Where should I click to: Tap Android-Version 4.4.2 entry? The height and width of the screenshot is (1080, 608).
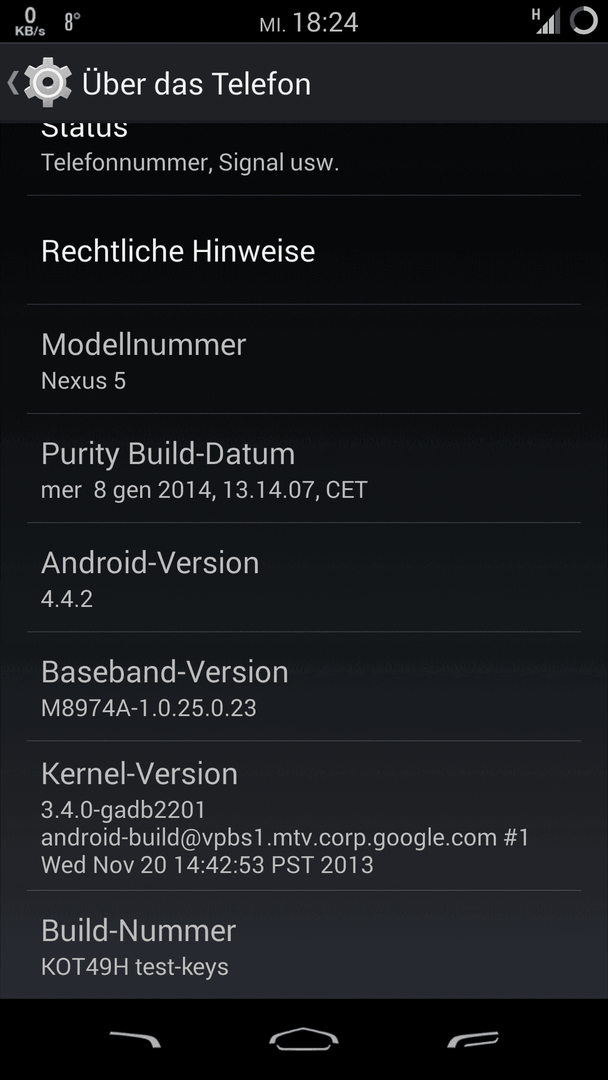tap(304, 577)
